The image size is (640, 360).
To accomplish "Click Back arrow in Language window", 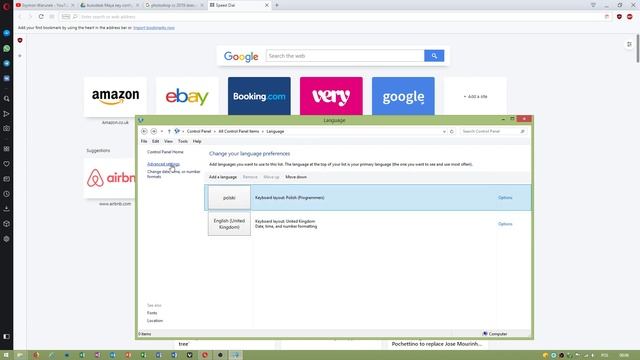I will click(144, 131).
